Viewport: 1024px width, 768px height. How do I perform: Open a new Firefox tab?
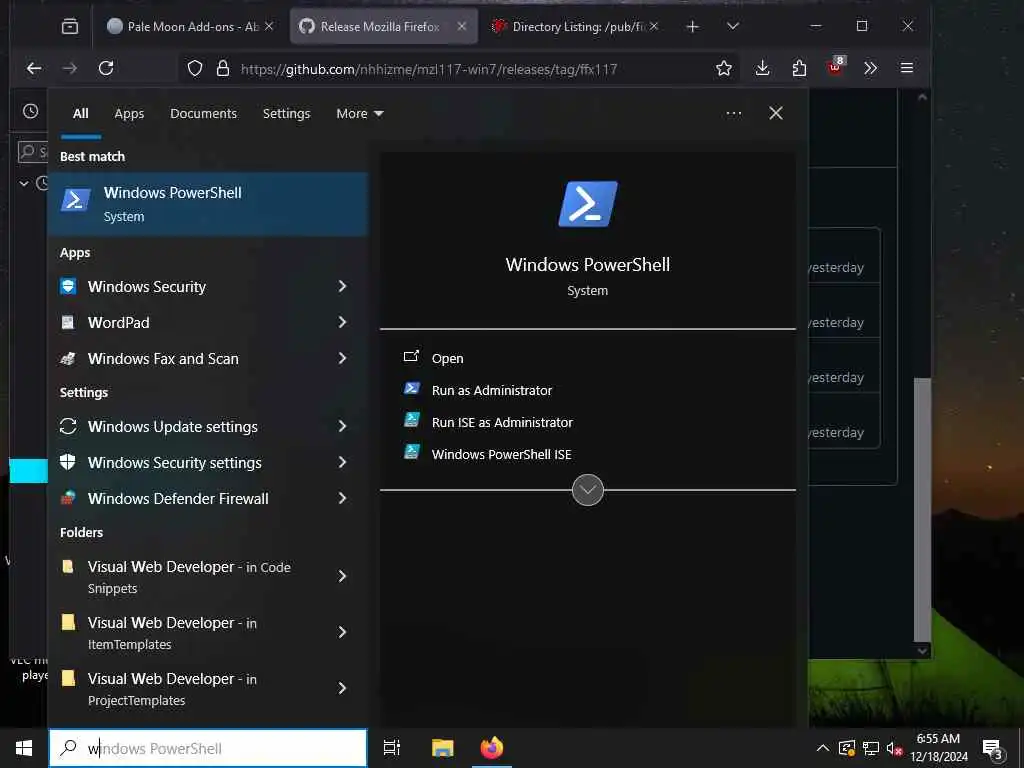tap(693, 27)
